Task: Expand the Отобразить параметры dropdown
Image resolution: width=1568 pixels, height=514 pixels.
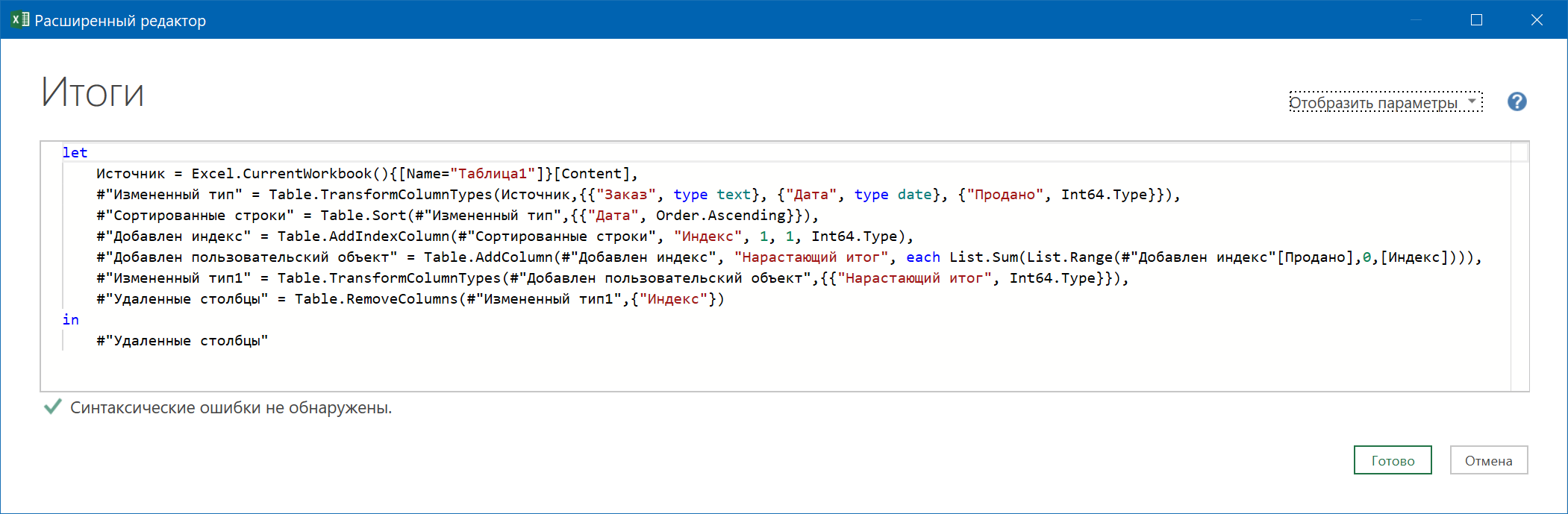Action: coord(1386,102)
